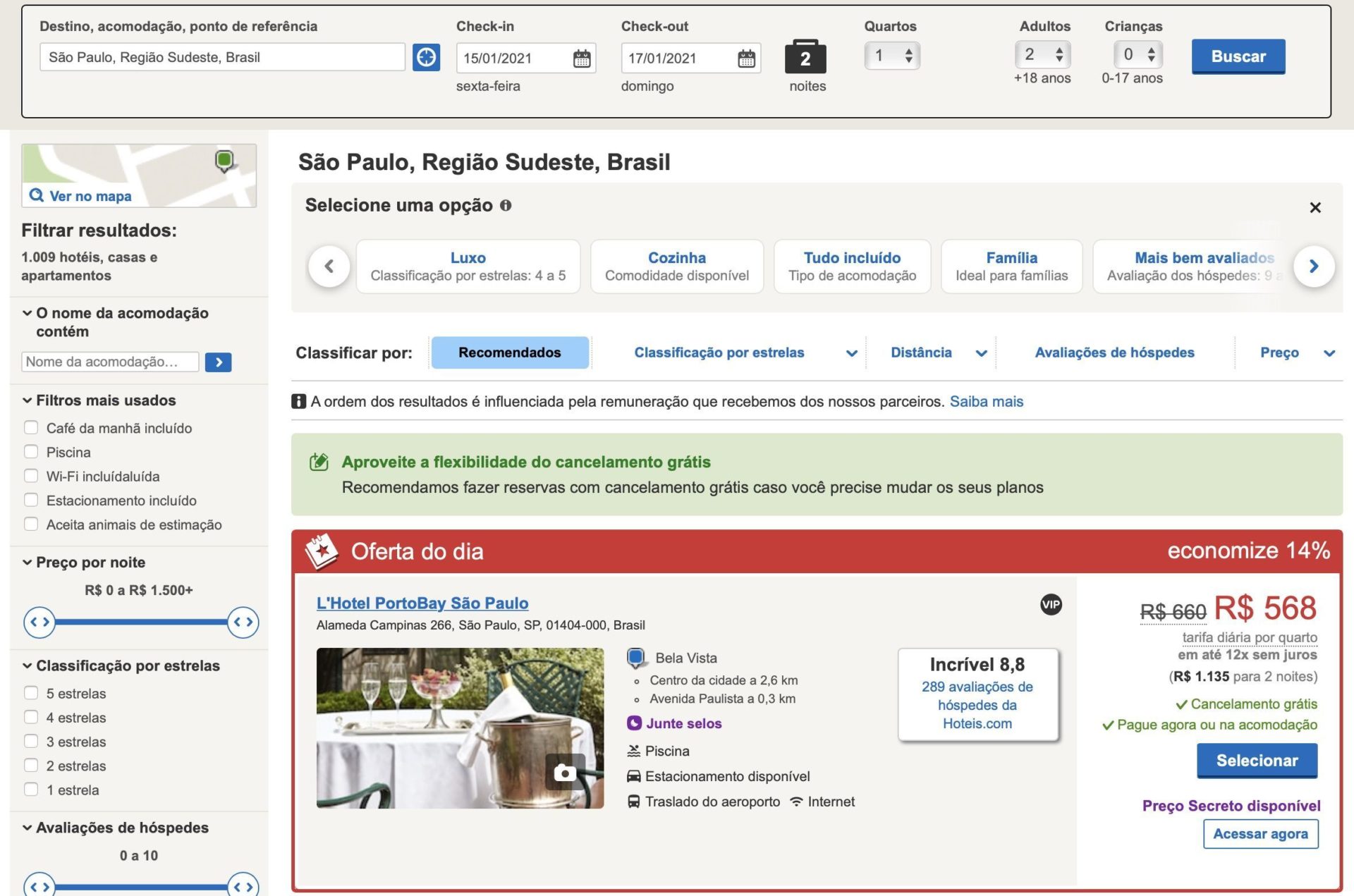Show next quick filter options arrow
The image size is (1354, 896).
tap(1314, 266)
